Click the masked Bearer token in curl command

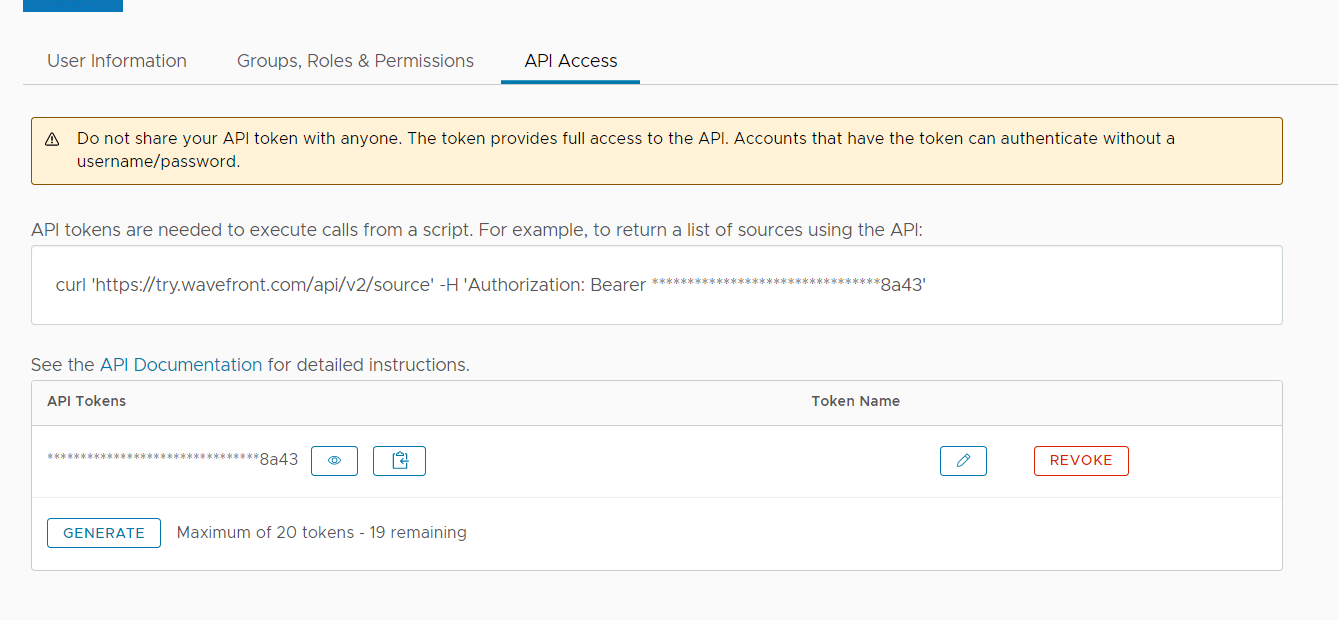coord(787,285)
